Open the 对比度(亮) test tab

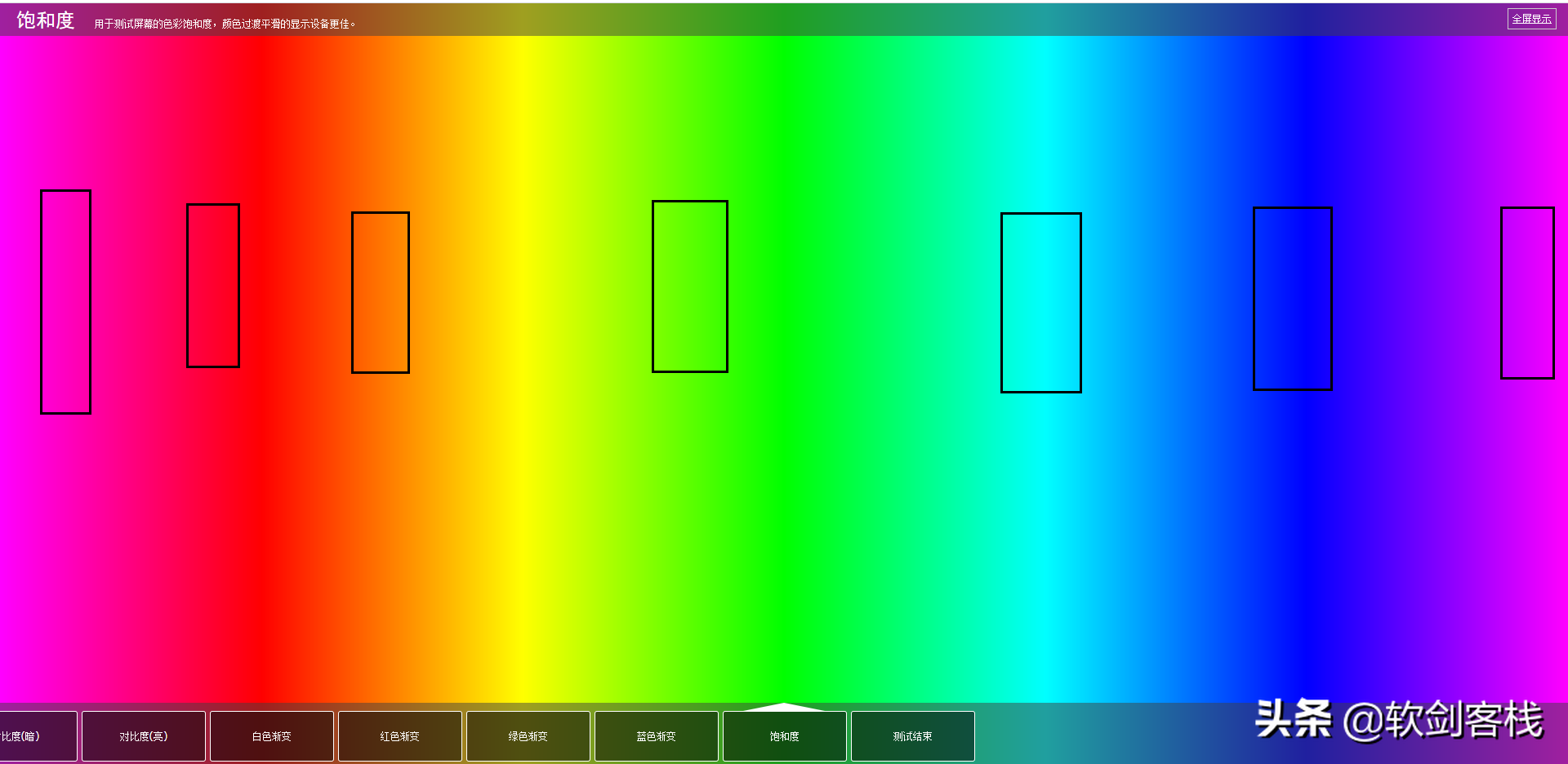(144, 736)
